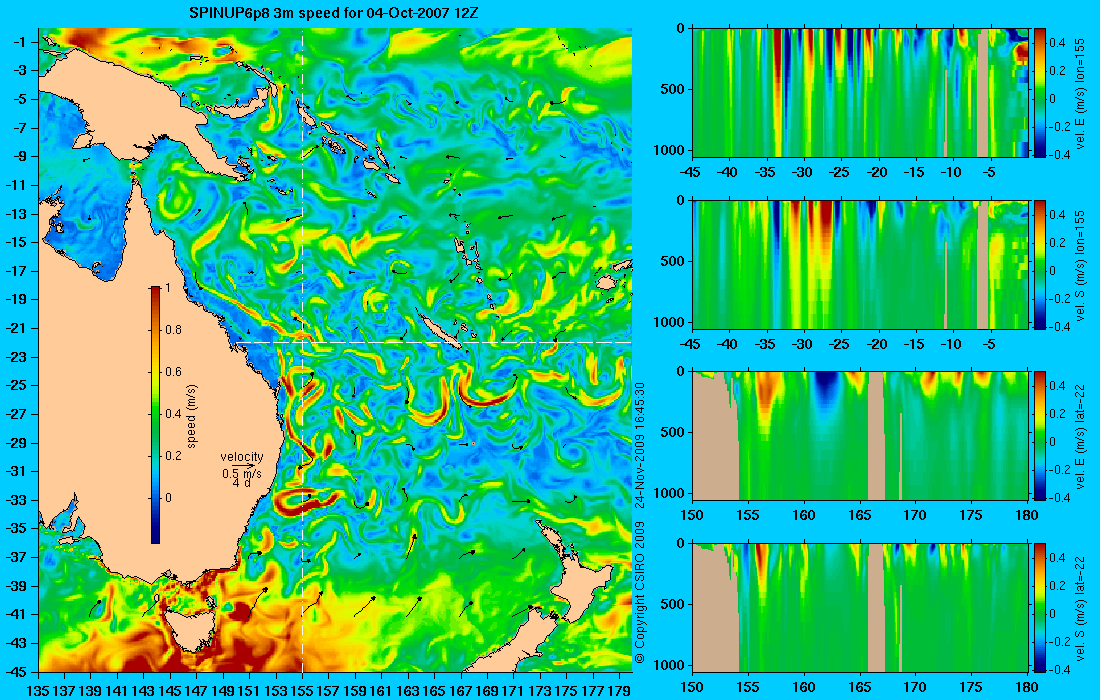Click the speed (m/s) colorbar inside the map
Screen dimensions: 1100x700
coord(155,415)
